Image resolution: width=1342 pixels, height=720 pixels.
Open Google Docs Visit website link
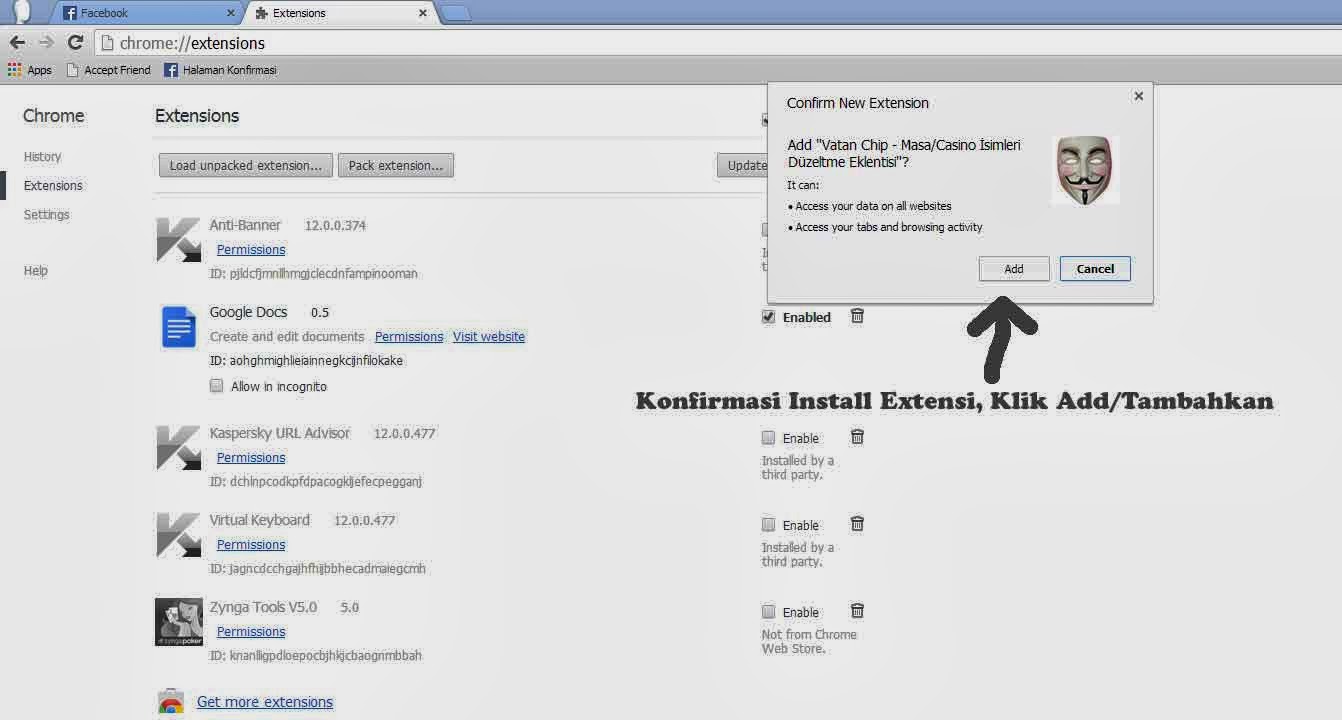[x=489, y=336]
